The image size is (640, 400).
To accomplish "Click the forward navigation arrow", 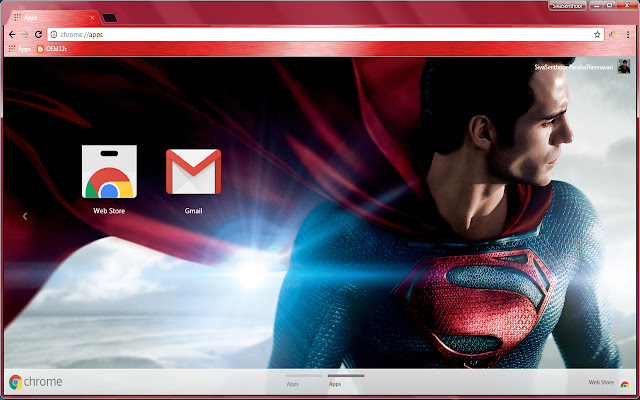I will point(25,35).
